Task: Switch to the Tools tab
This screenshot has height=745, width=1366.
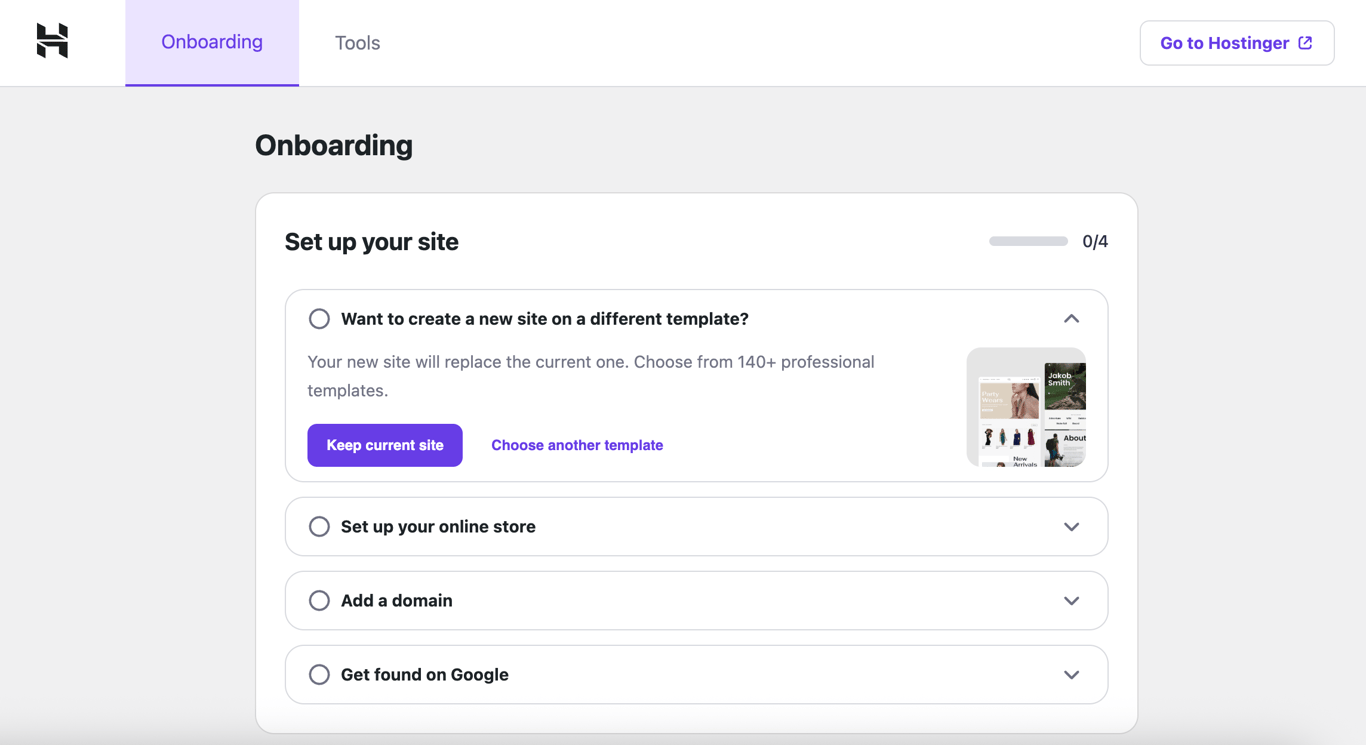Action: point(357,43)
